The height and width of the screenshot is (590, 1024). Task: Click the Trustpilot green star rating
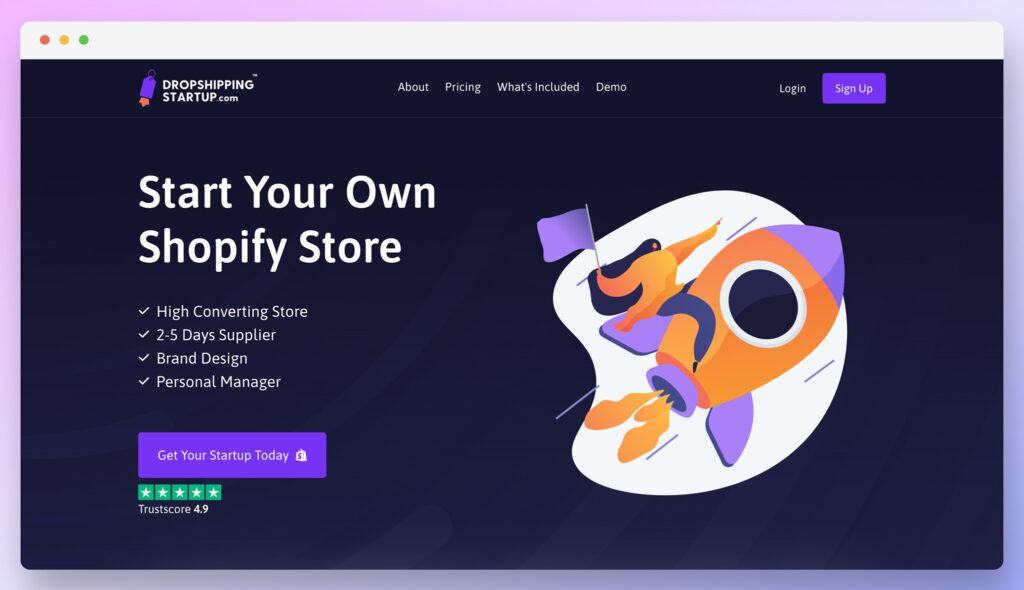(x=180, y=492)
